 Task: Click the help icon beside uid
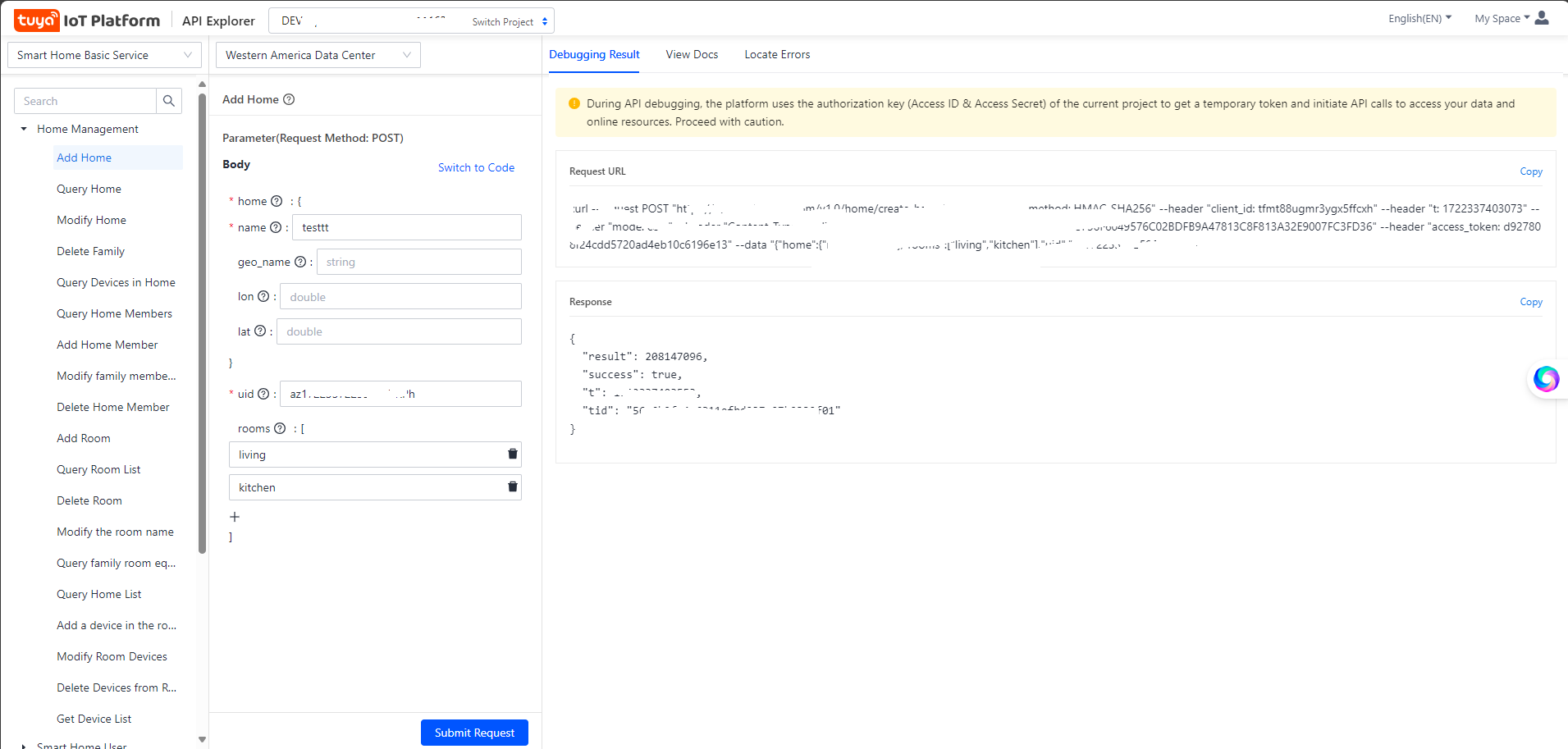pyautogui.click(x=263, y=394)
